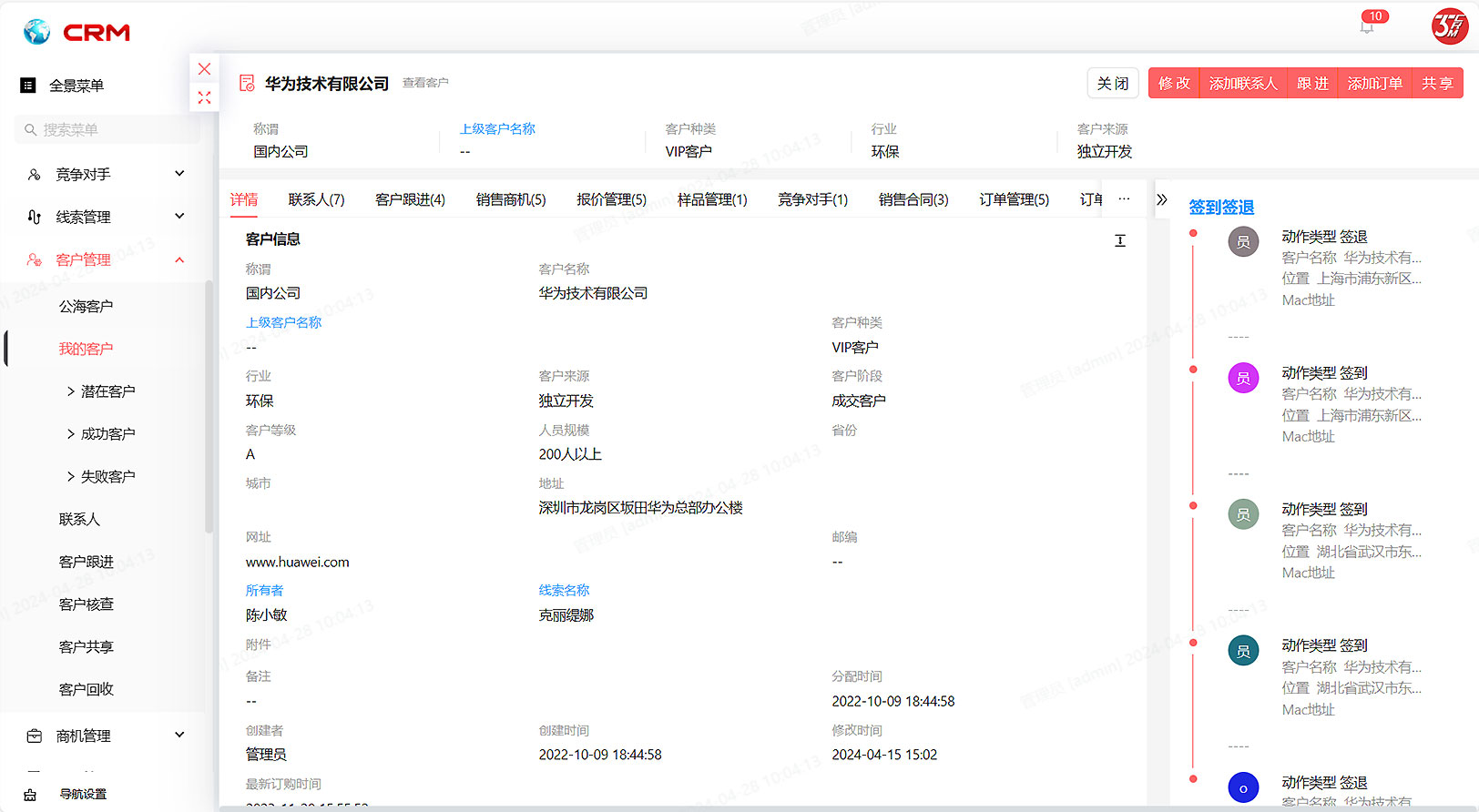This screenshot has width=1479, height=812.
Task: Open the notification bell with 10 badge
Action: 1367,26
